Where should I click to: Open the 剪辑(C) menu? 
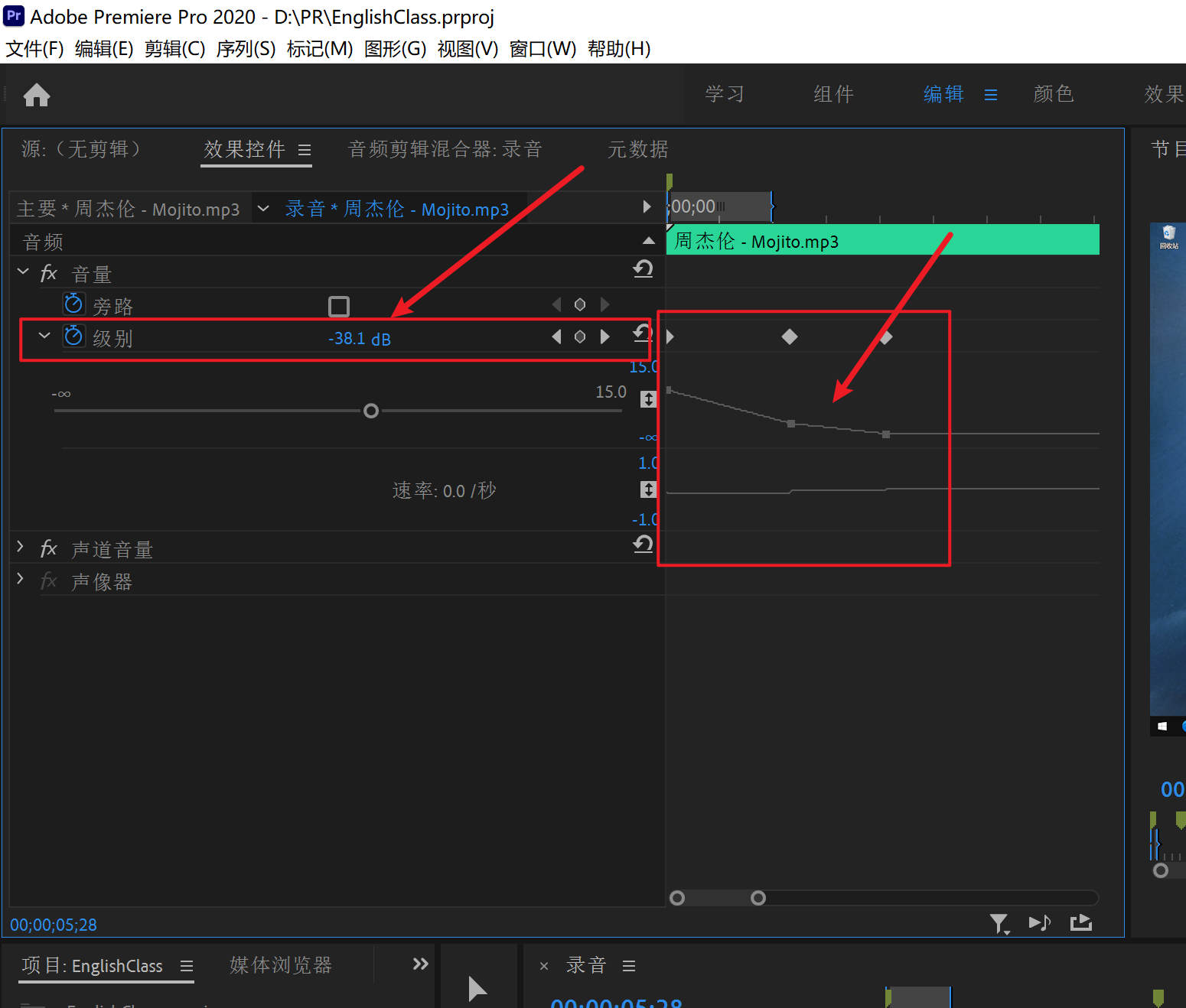[x=174, y=49]
